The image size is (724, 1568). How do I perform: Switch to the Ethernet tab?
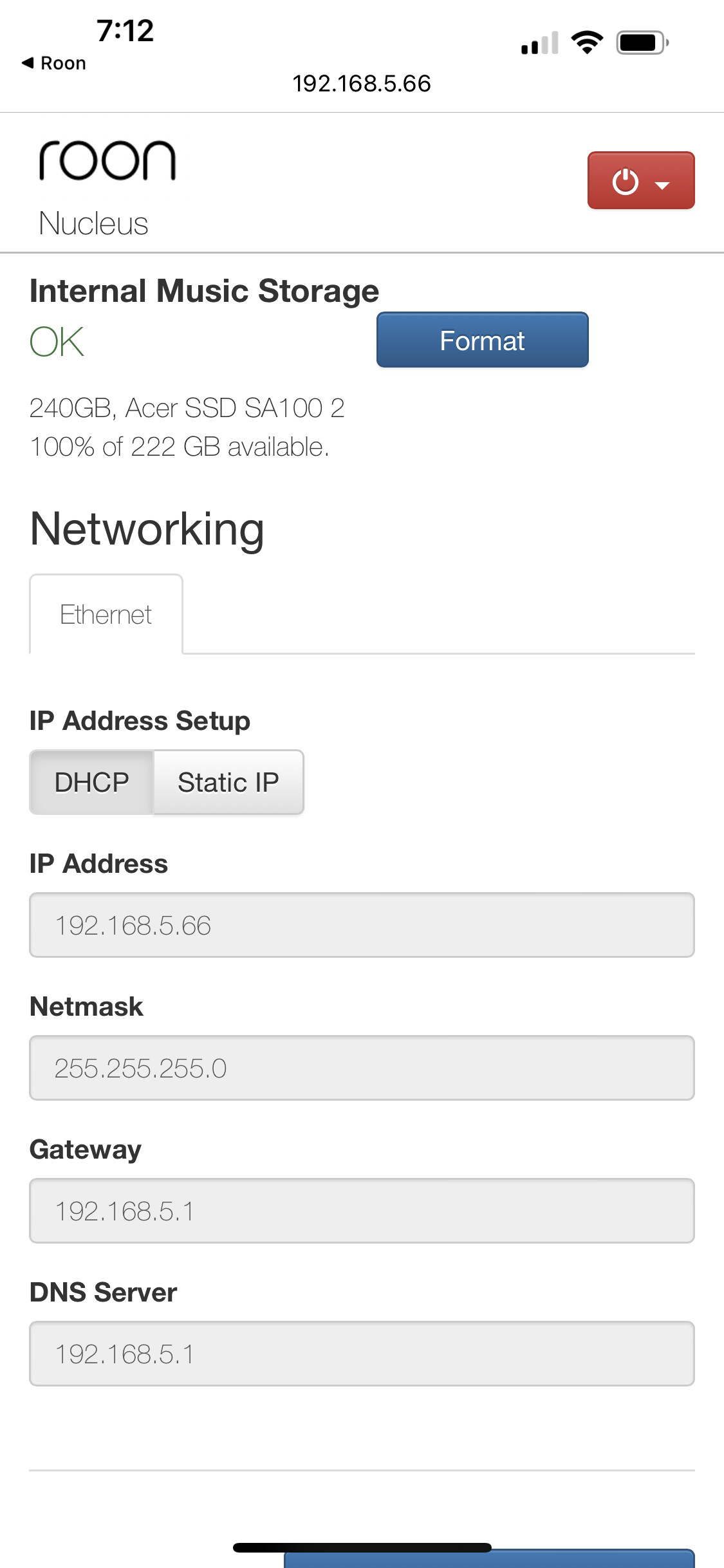(x=106, y=613)
